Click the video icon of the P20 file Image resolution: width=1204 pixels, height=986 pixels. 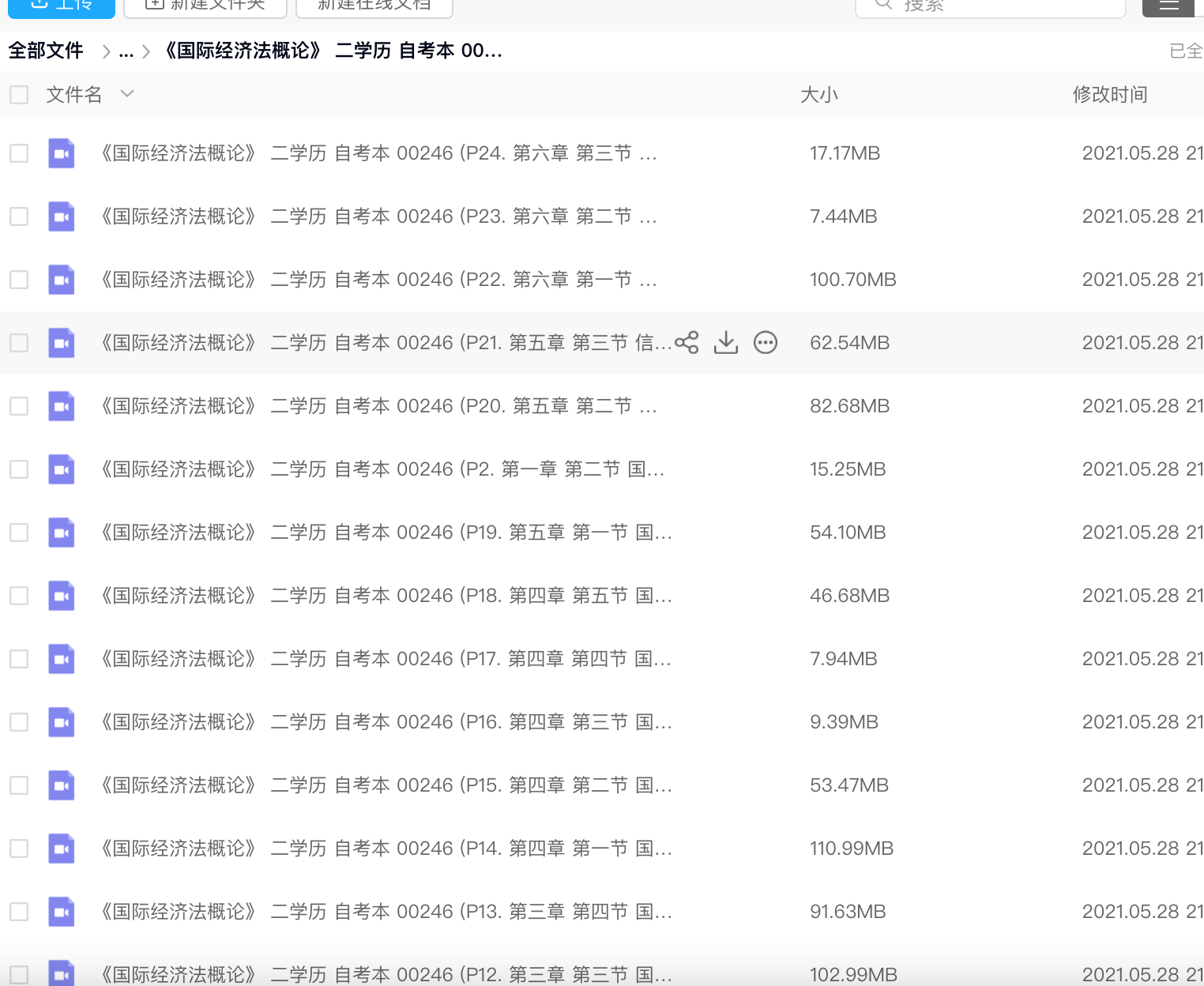point(62,406)
